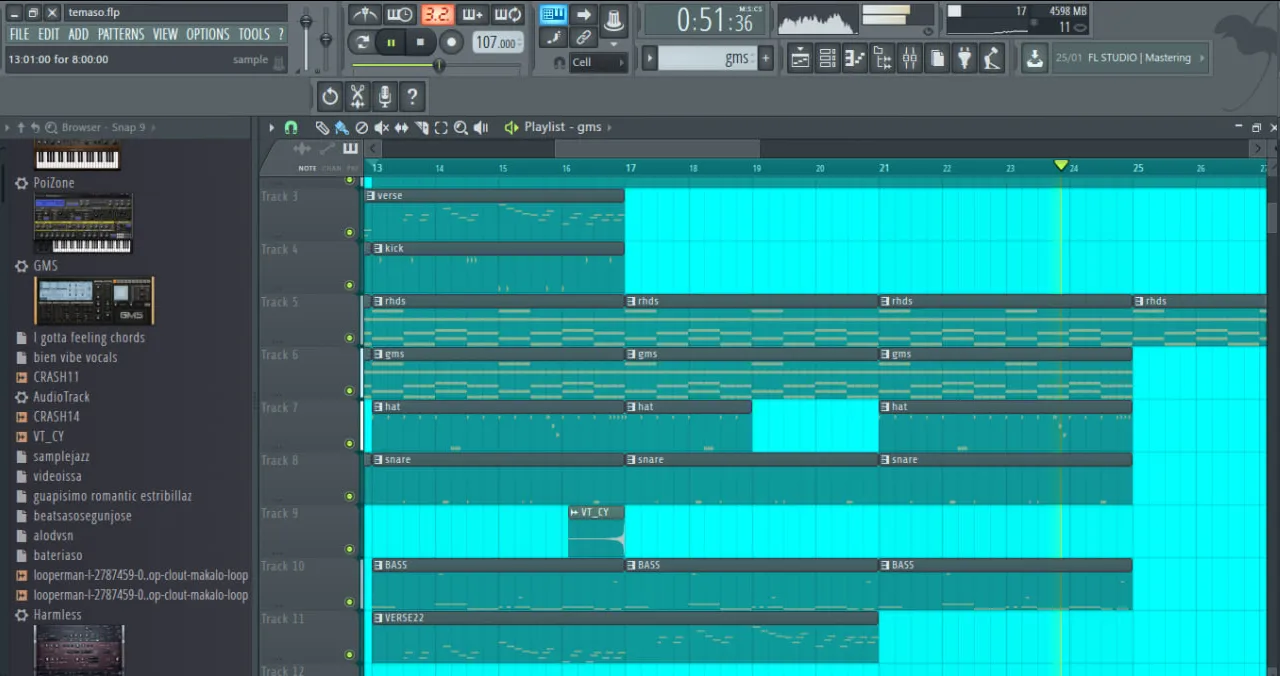Select the pencil Draw tool
Image resolution: width=1280 pixels, height=676 pixels.
point(322,127)
